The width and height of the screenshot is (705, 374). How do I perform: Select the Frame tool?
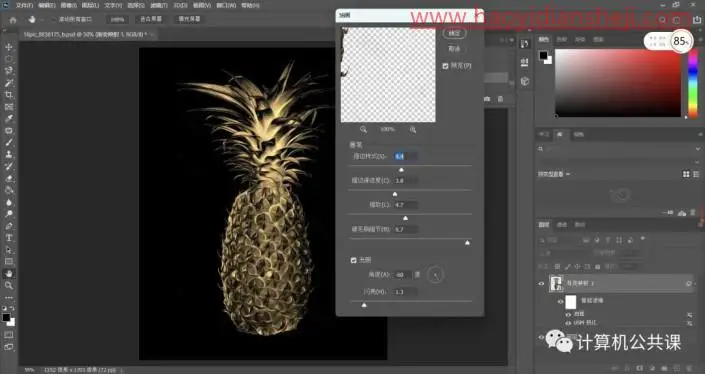9,107
